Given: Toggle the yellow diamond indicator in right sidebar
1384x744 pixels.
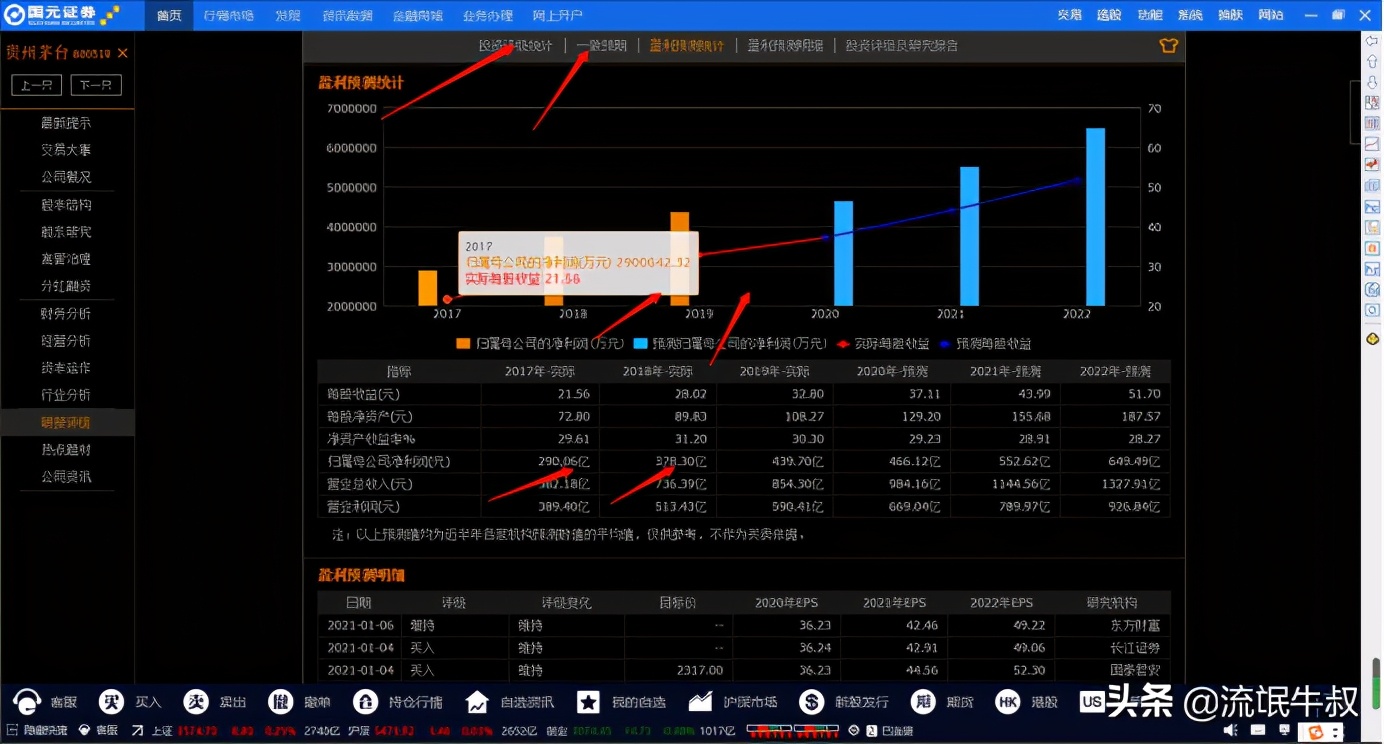Looking at the screenshot, I should [x=1372, y=338].
